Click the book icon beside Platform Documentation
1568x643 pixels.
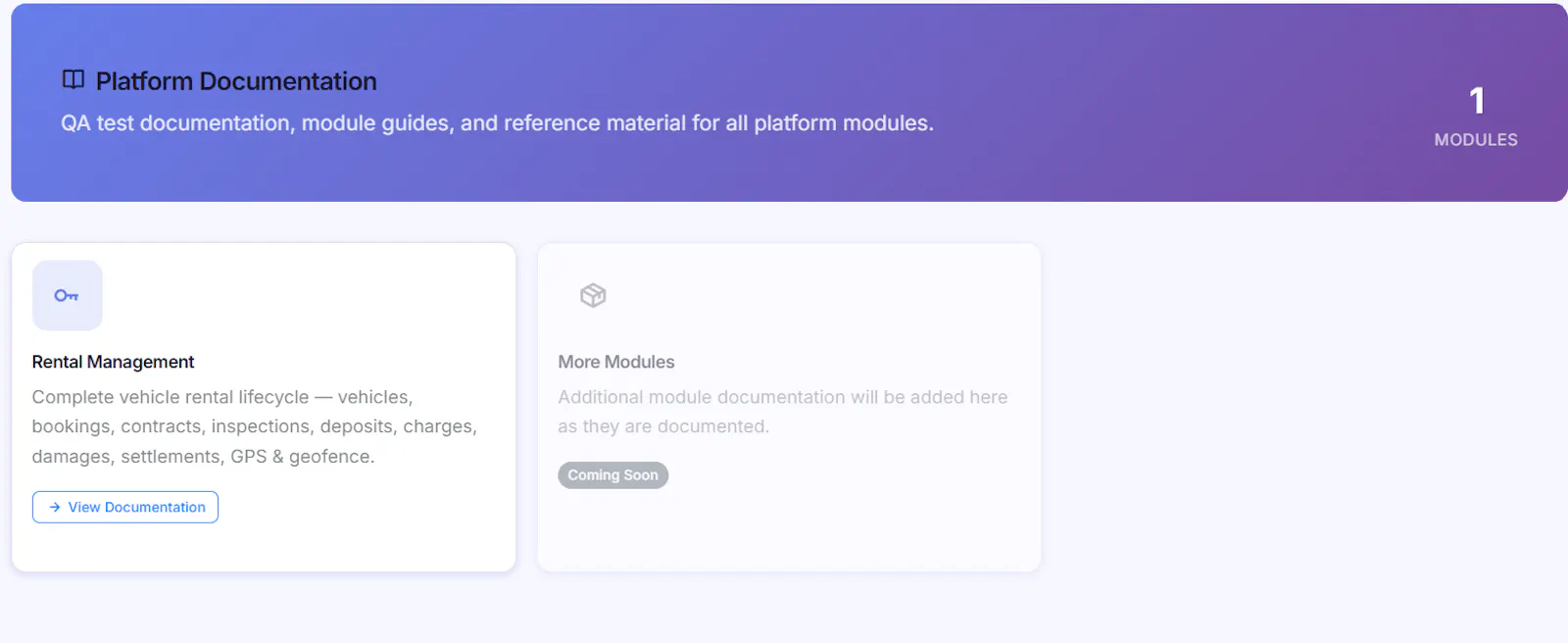pyautogui.click(x=73, y=79)
